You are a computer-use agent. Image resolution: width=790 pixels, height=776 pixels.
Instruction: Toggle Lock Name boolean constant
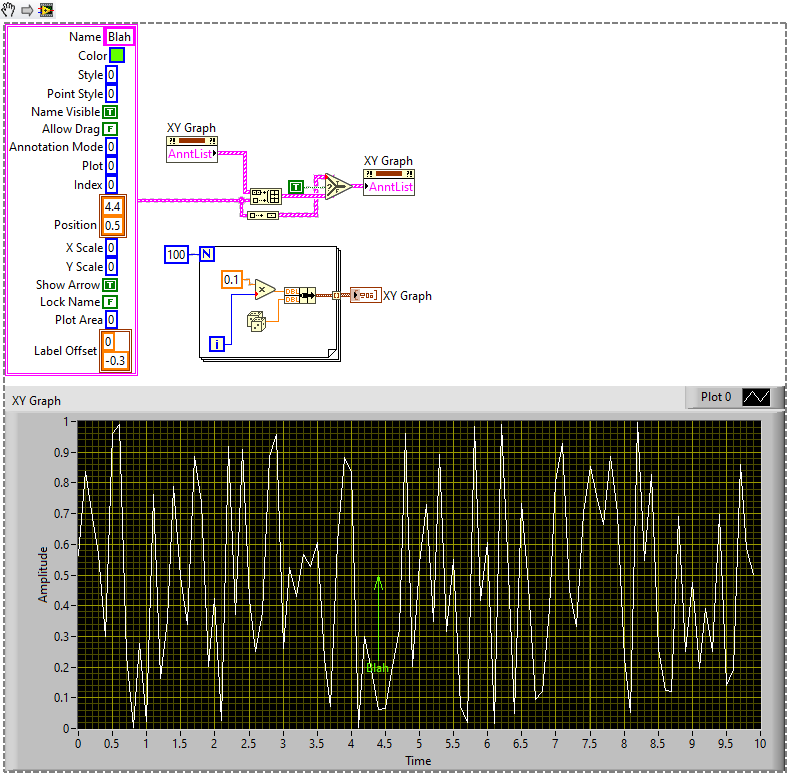[110, 302]
